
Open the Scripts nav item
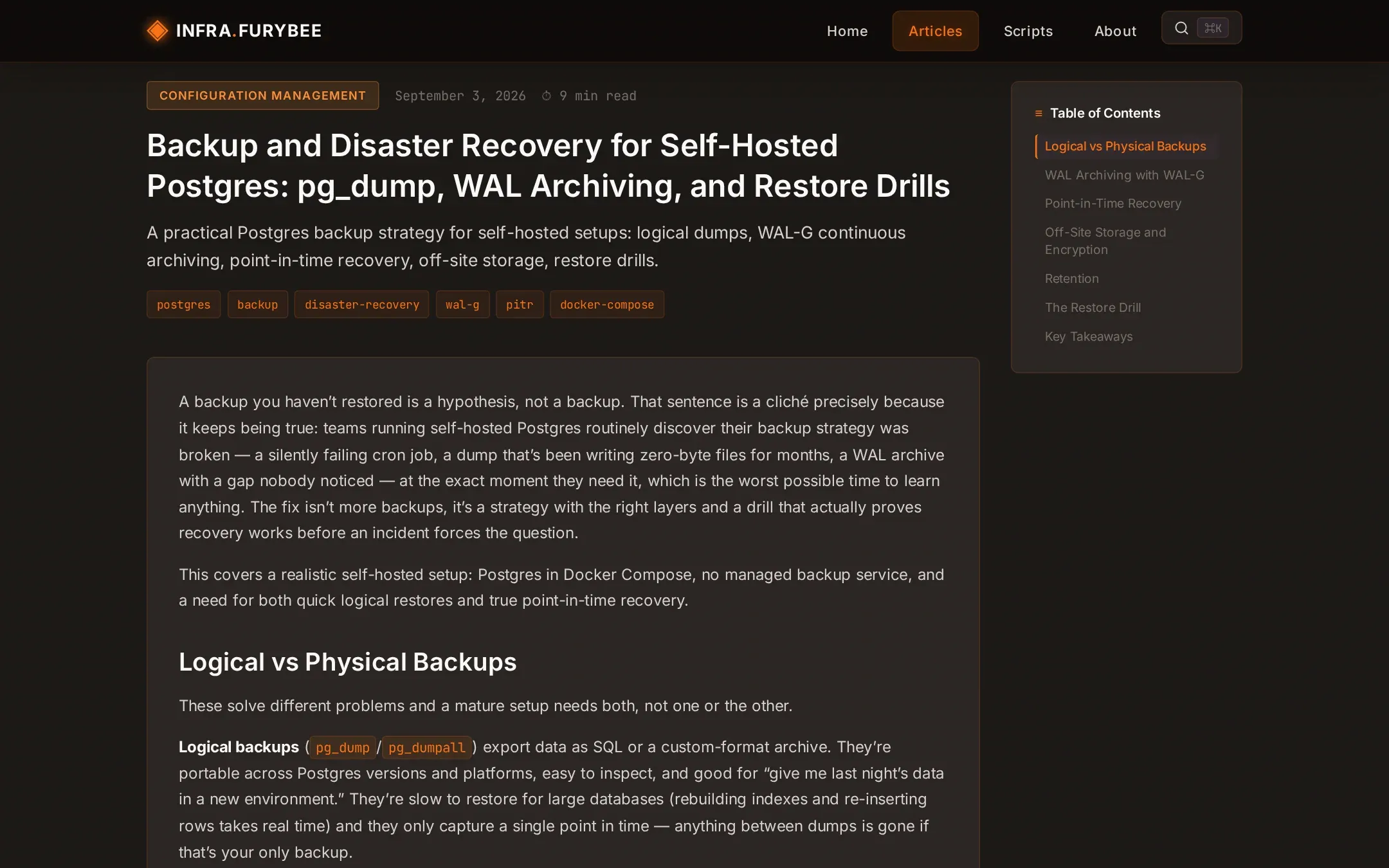[x=1028, y=31]
